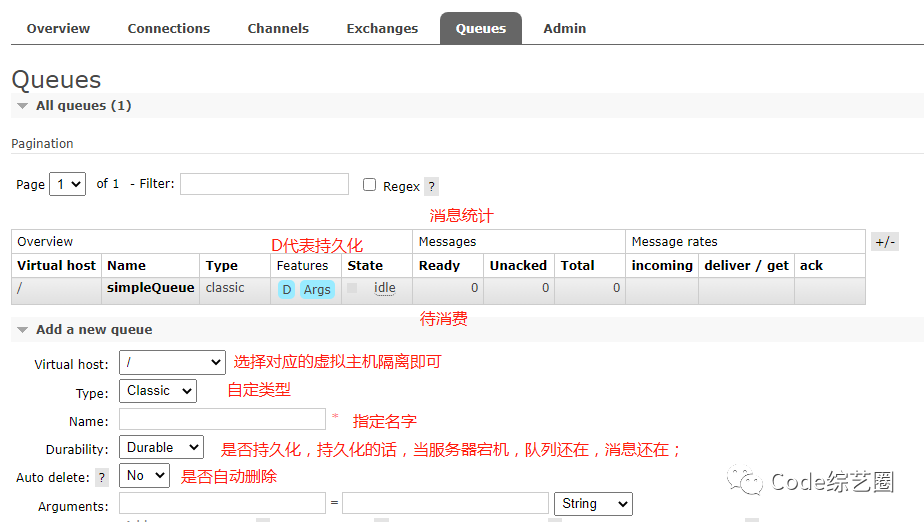This screenshot has width=924, height=522.
Task: Open the argument String type dropdown
Action: [594, 504]
